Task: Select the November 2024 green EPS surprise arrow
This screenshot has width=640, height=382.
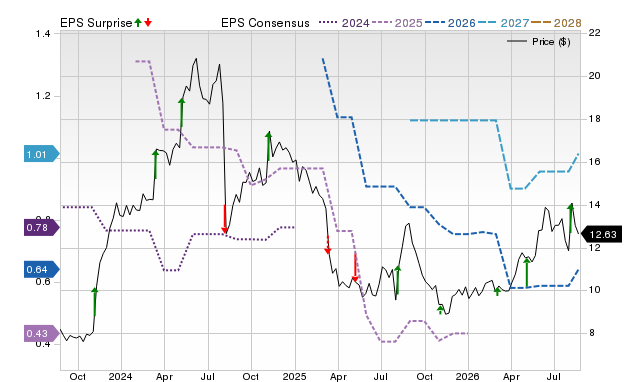Action: (x=268, y=146)
